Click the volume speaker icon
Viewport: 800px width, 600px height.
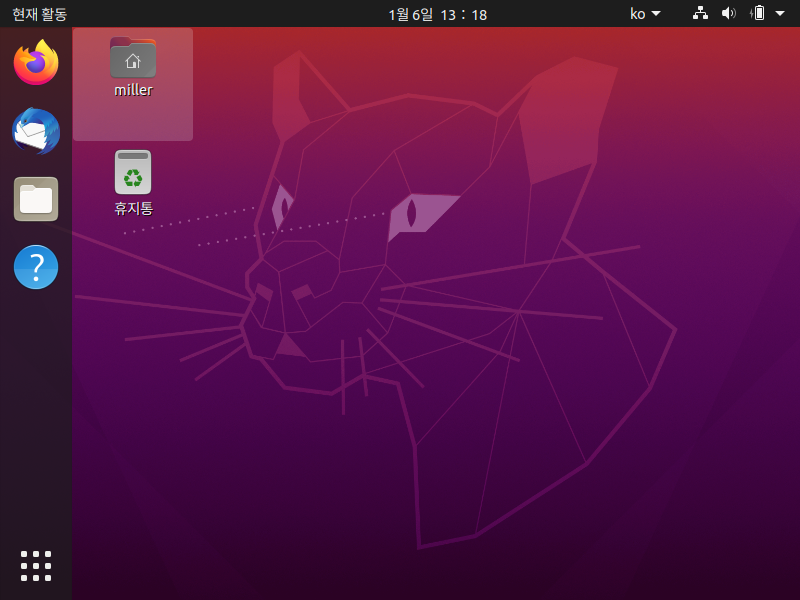(729, 13)
